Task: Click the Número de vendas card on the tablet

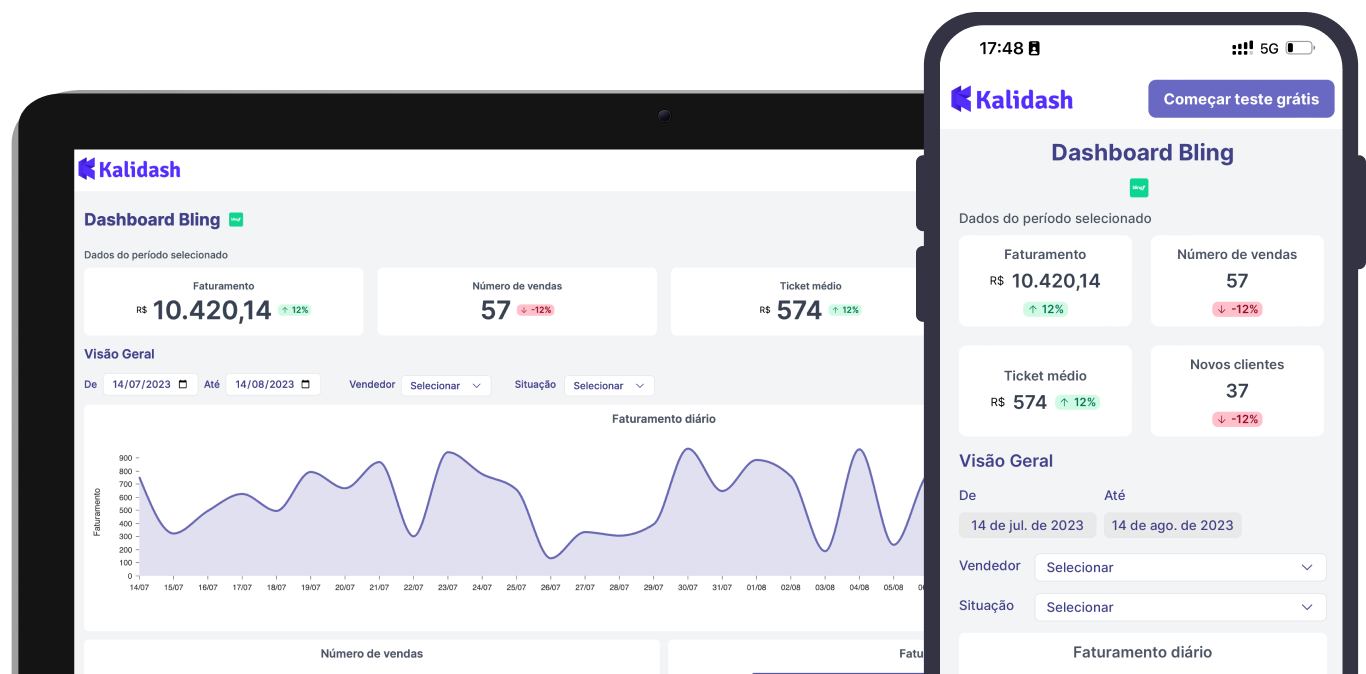Action: (x=517, y=301)
